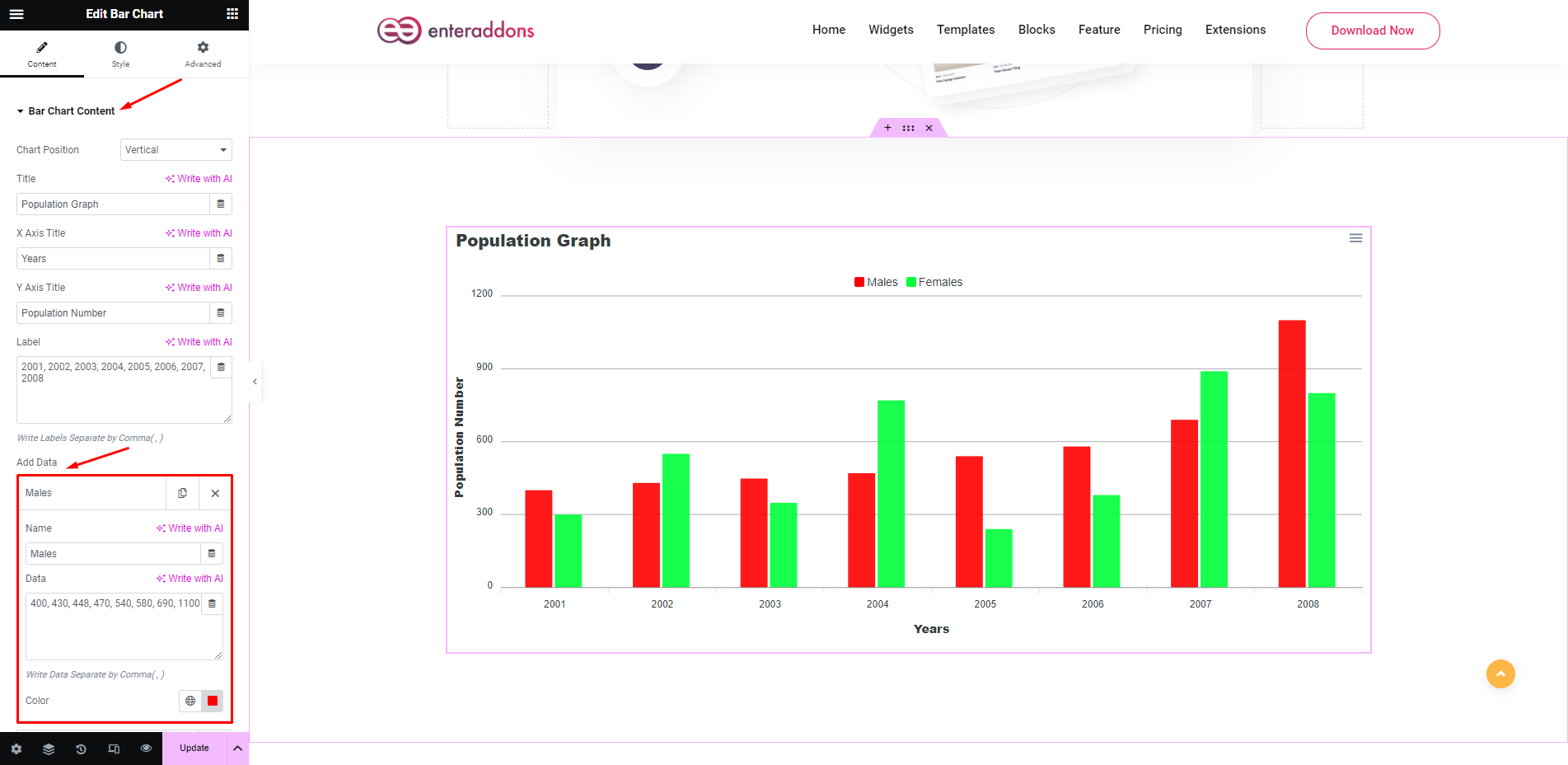The image size is (1568, 765).
Task: Switch to the Style tab
Action: [120, 54]
